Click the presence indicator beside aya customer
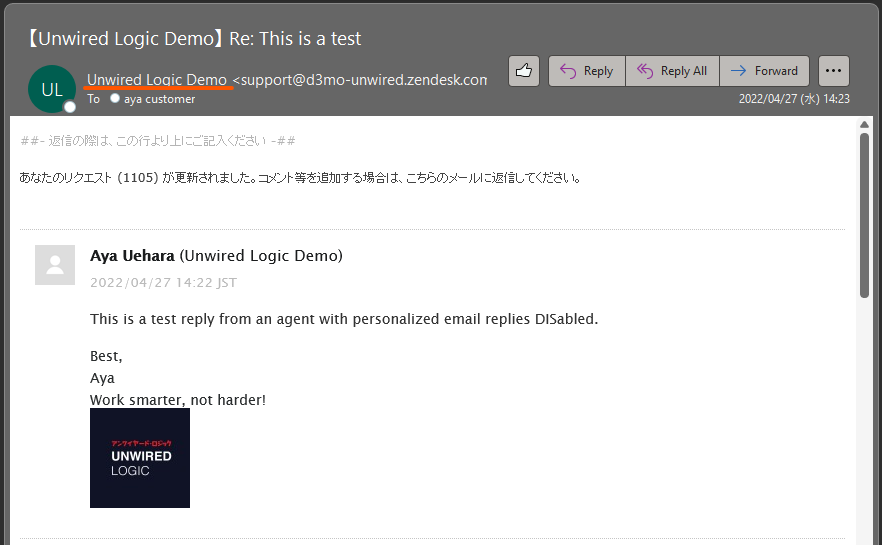The width and height of the screenshot is (882, 545). pos(115,98)
